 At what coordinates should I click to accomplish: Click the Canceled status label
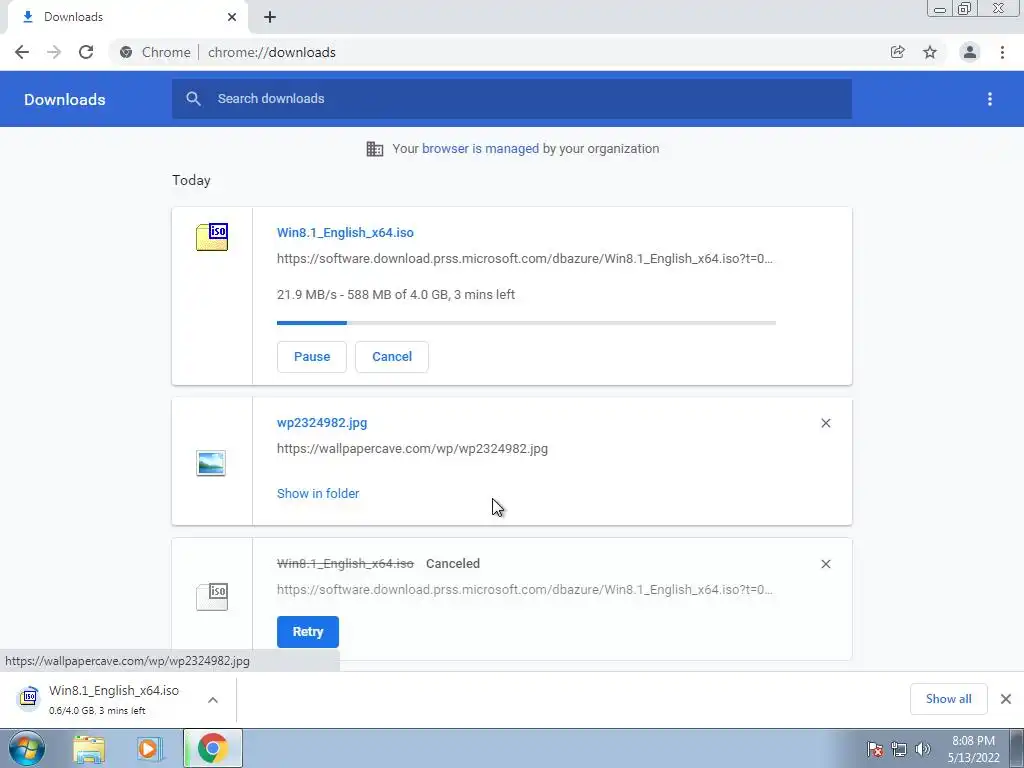[x=453, y=564]
